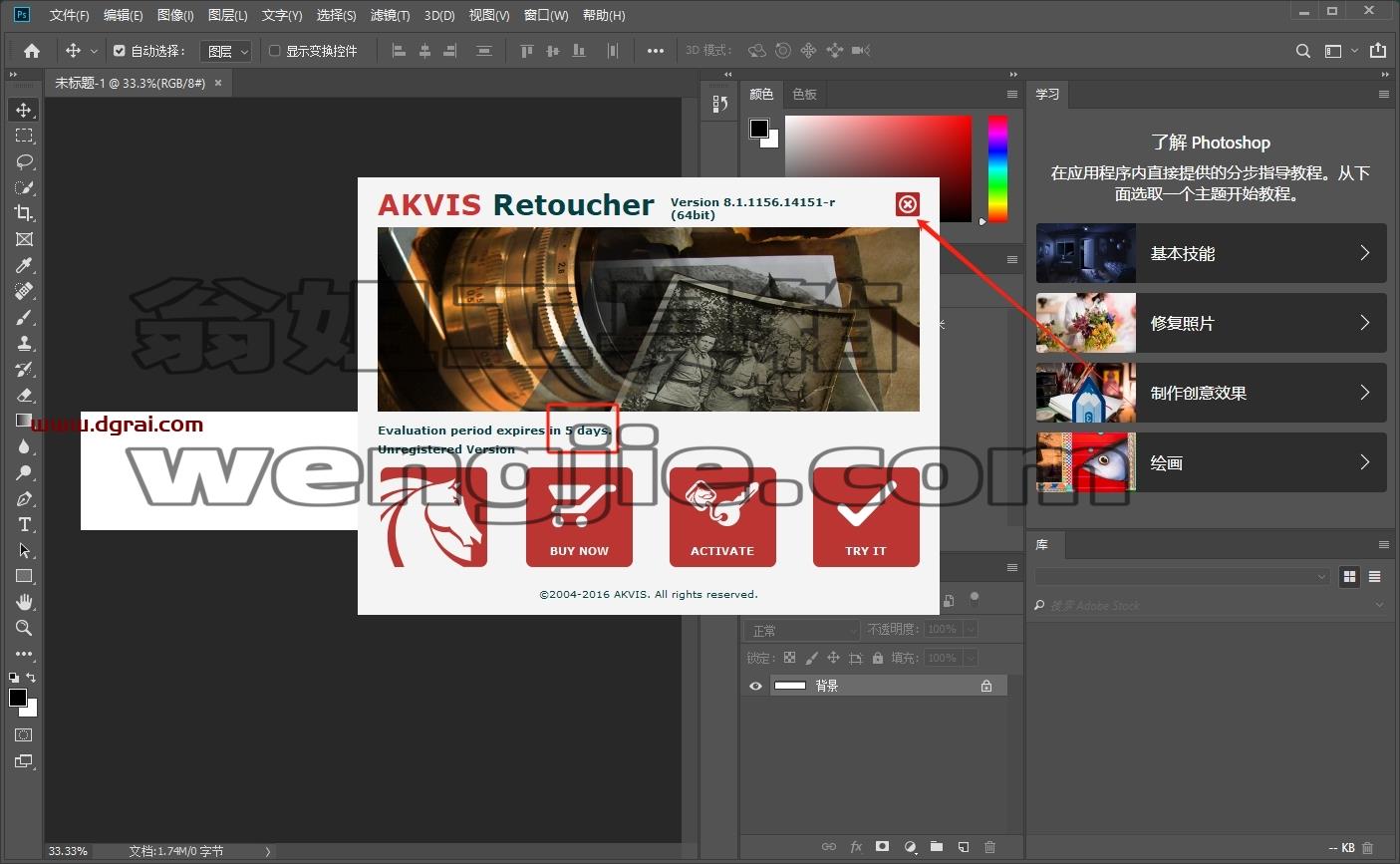Image resolution: width=1400 pixels, height=864 pixels.
Task: Open the 正常 blend mode dropdown
Action: tap(801, 630)
